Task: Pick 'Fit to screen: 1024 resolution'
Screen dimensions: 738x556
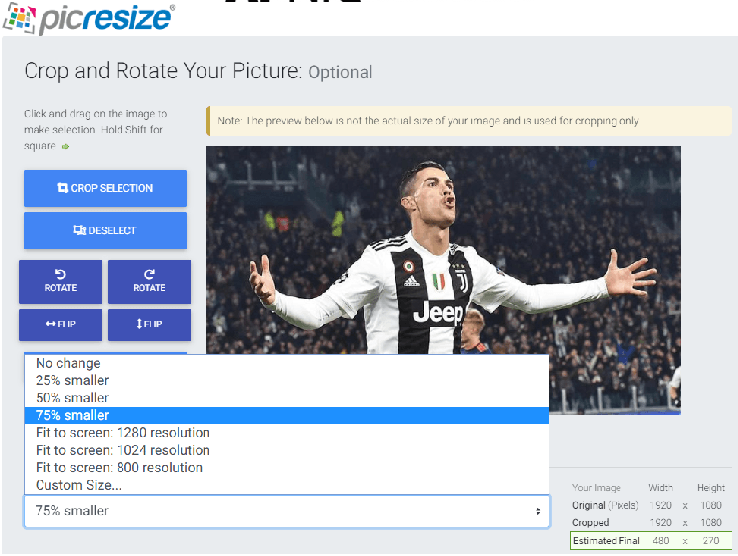Action: [287, 450]
